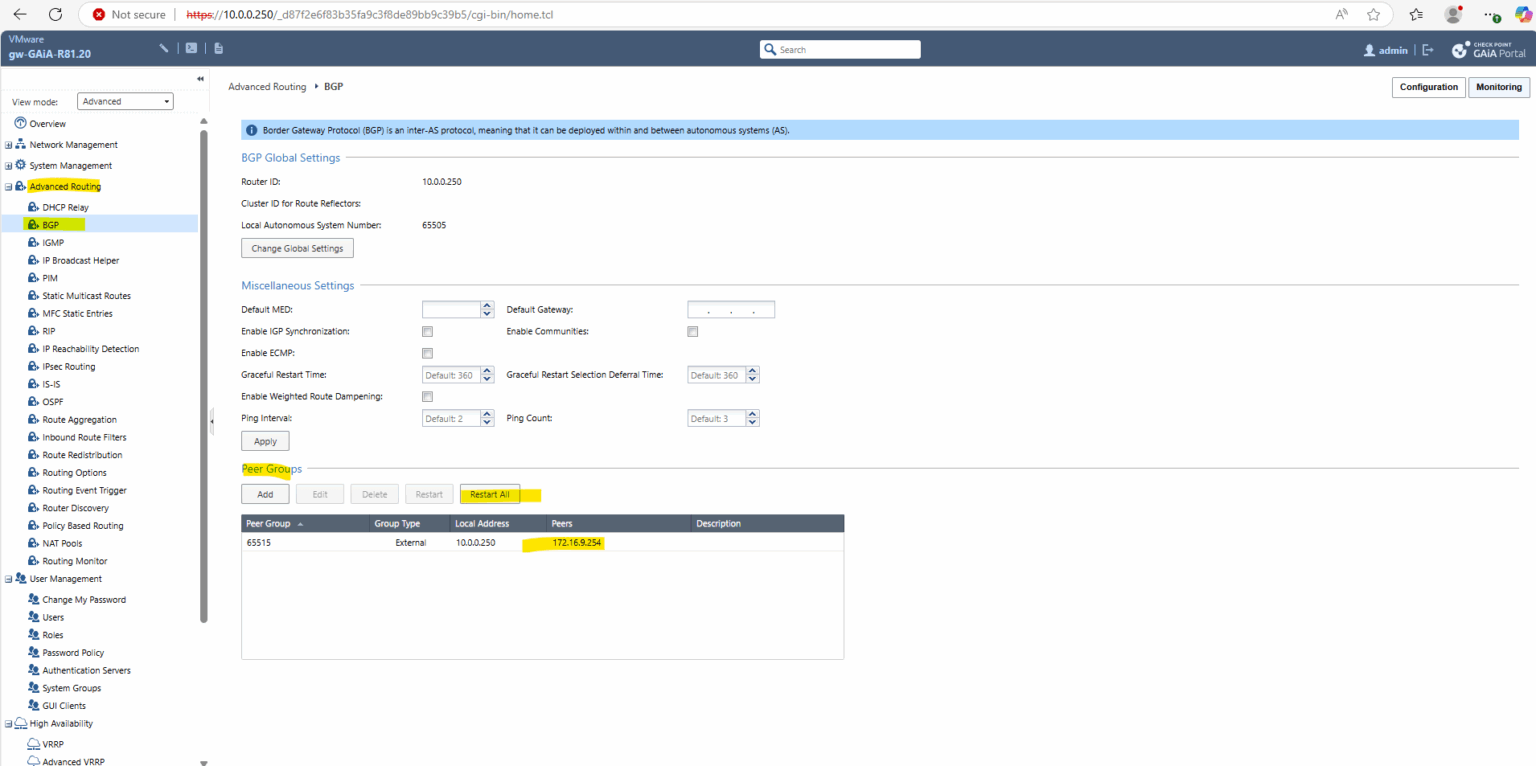Click the admin logout icon

(x=1428, y=50)
